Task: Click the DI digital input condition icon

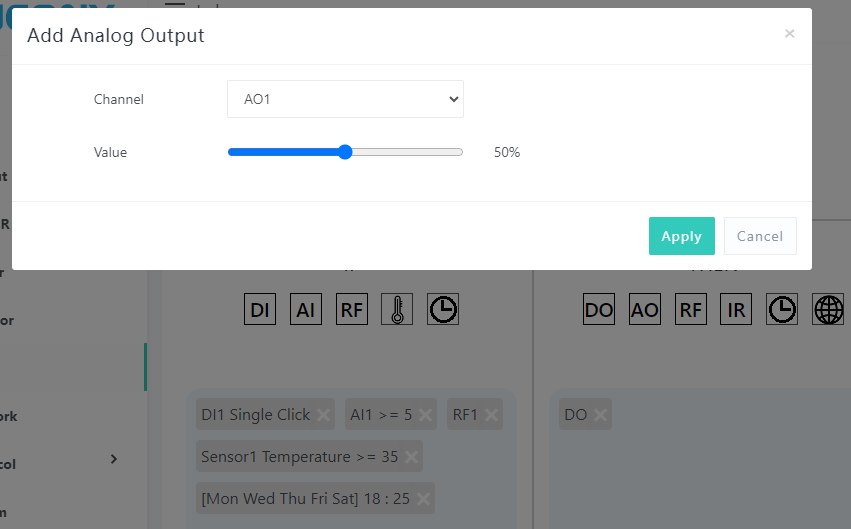Action: click(x=260, y=310)
